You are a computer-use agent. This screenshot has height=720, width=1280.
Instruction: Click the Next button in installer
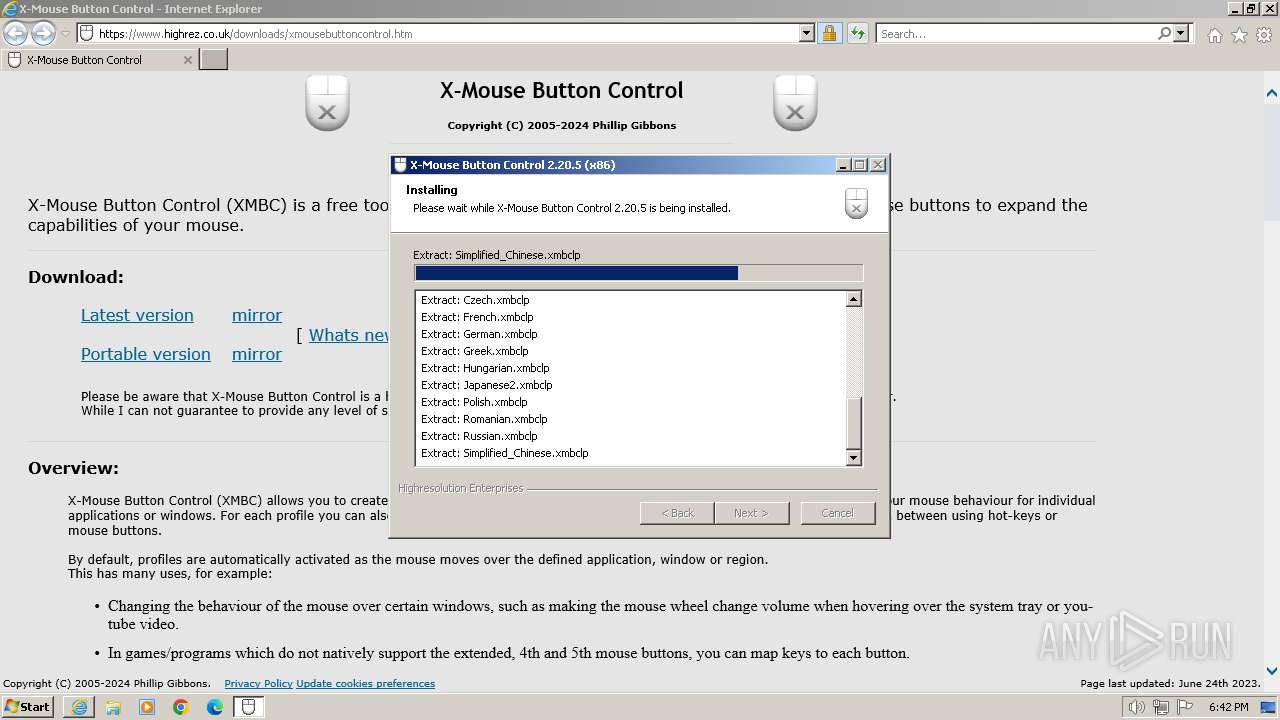pyautogui.click(x=751, y=513)
